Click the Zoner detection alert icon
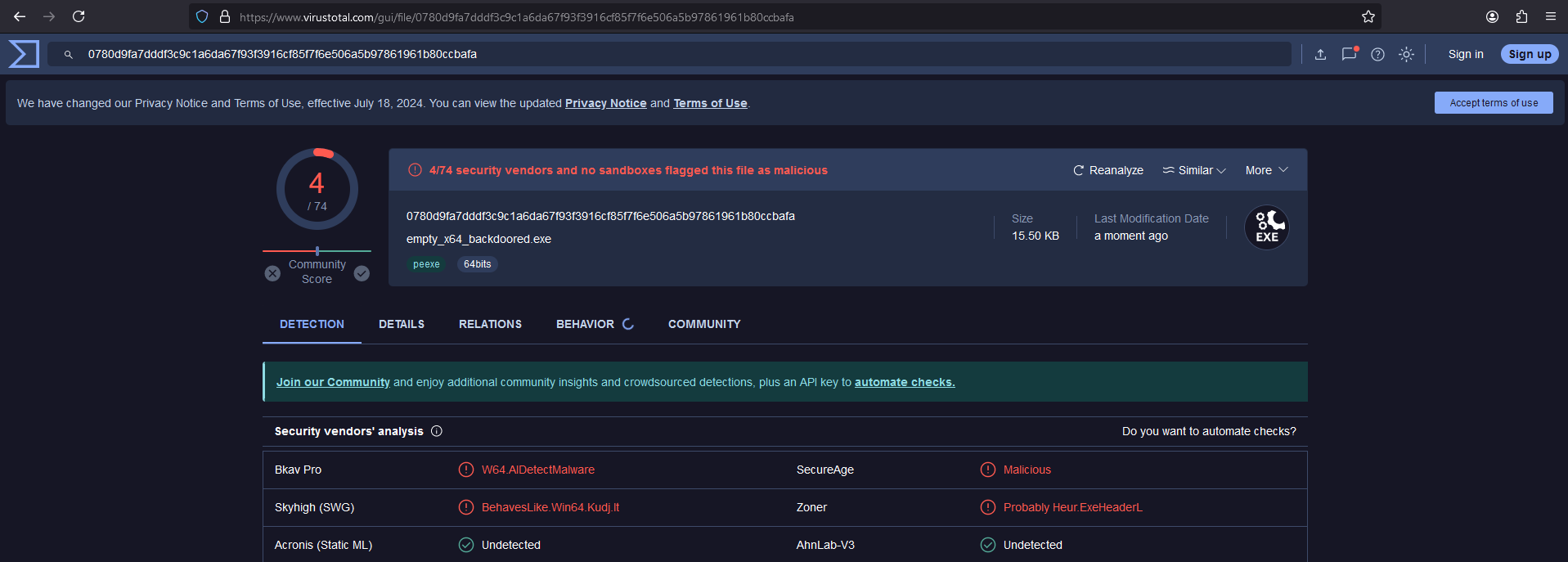The image size is (1568, 562). point(988,507)
